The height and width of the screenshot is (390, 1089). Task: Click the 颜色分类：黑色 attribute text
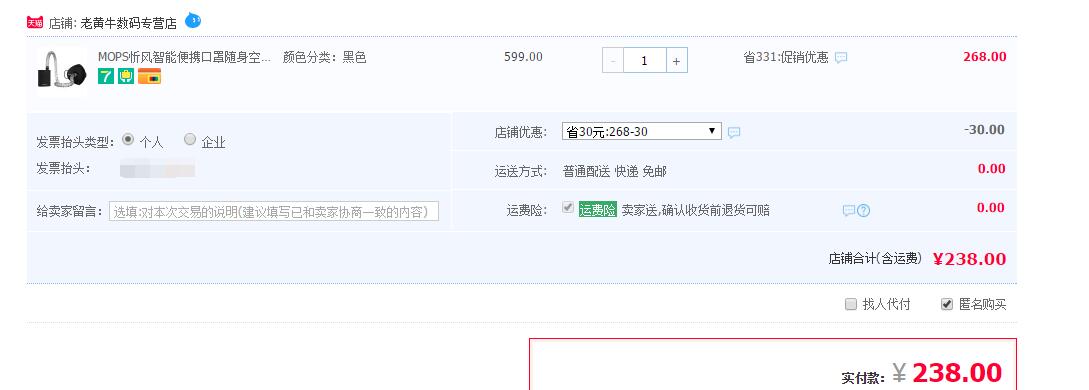click(x=324, y=58)
